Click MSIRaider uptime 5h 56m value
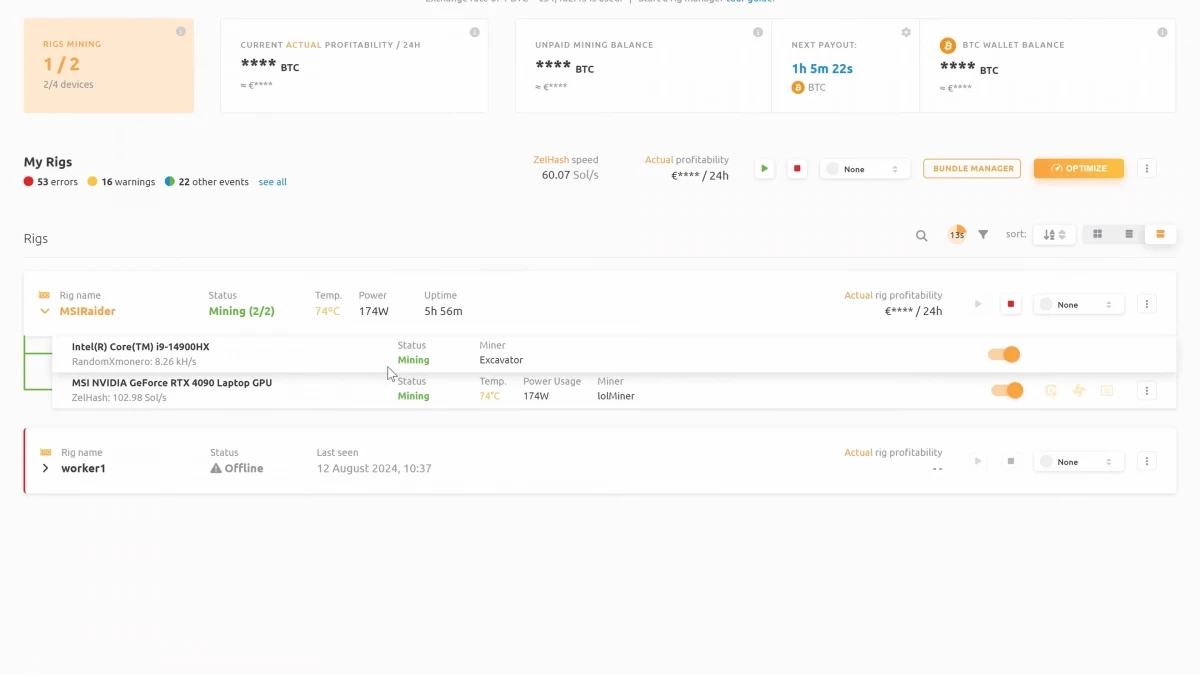Screen dimensions: 1200x675 click(x=441, y=311)
